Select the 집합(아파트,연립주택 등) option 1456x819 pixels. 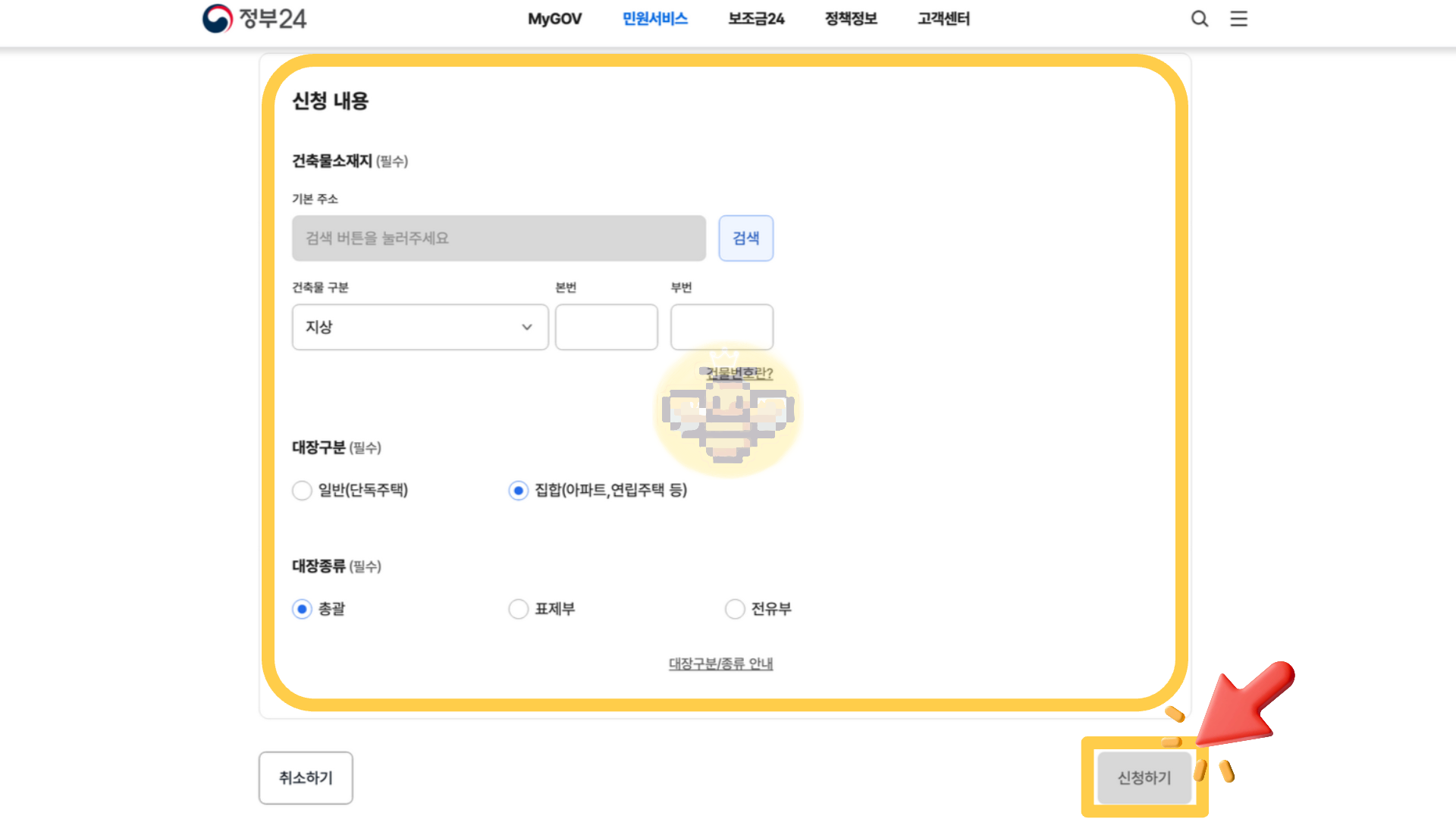tap(518, 491)
